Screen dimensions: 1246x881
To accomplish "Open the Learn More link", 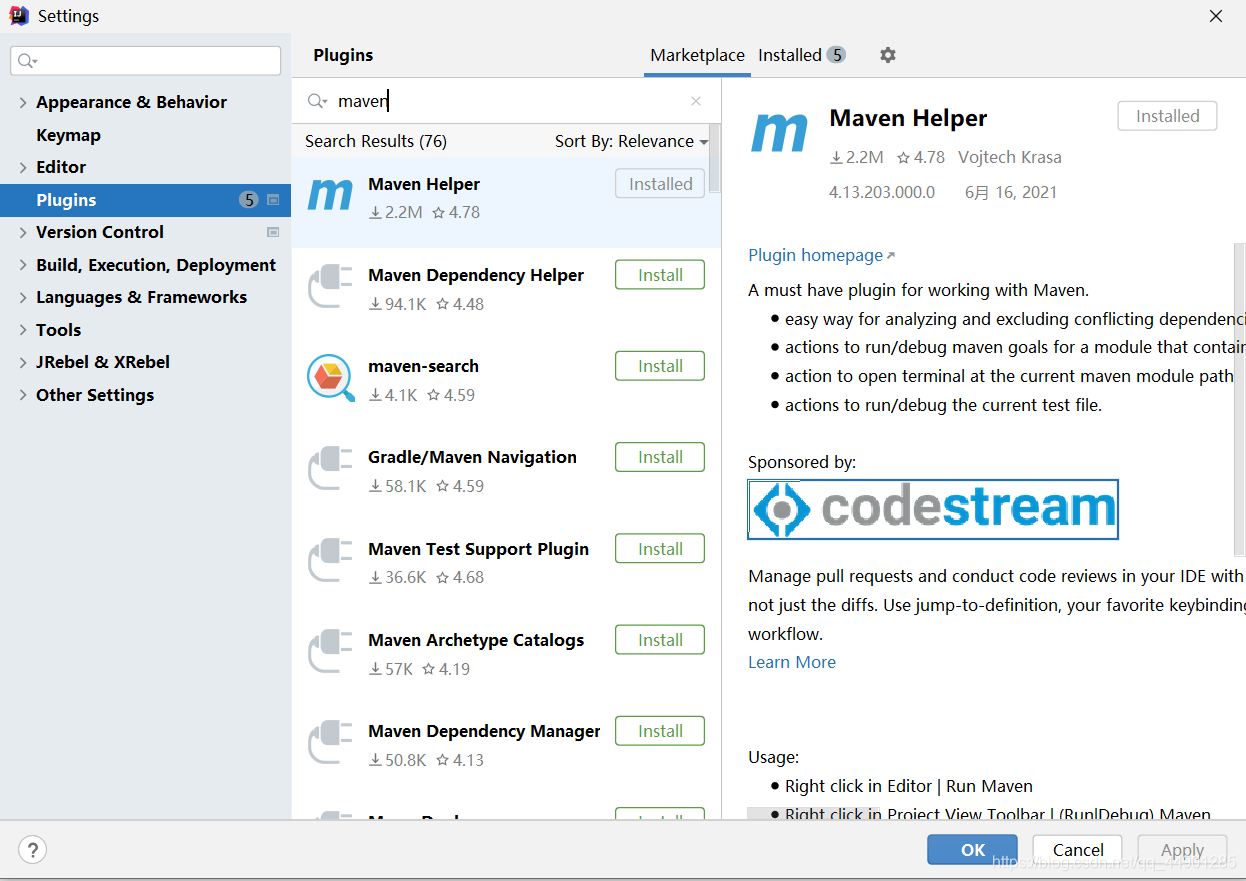I will (x=792, y=662).
